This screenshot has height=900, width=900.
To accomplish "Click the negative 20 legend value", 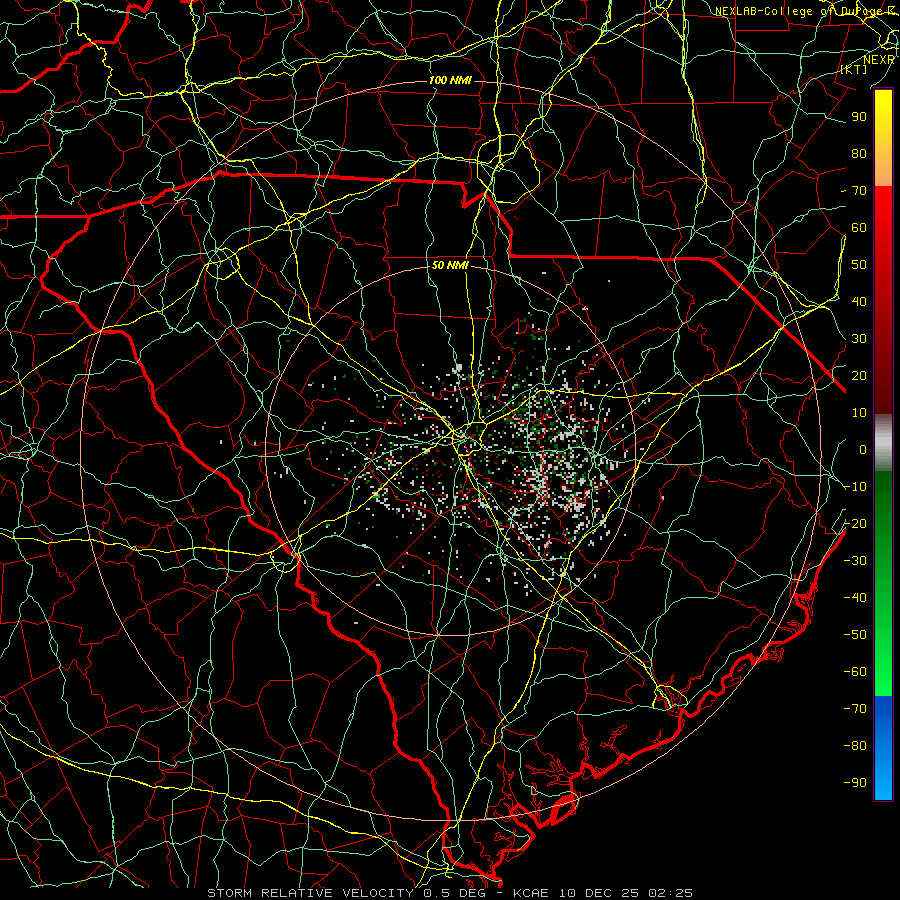I will pyautogui.click(x=855, y=524).
